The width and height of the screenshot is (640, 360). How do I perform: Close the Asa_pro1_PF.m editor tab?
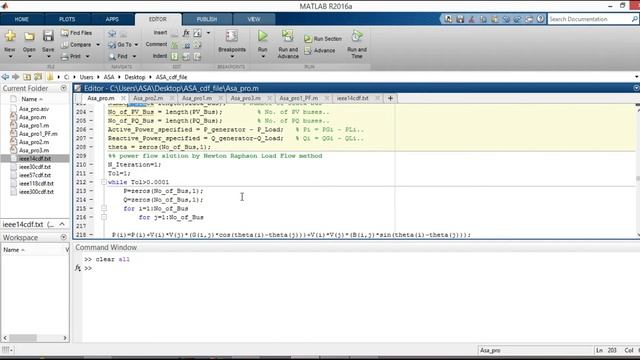point(327,98)
